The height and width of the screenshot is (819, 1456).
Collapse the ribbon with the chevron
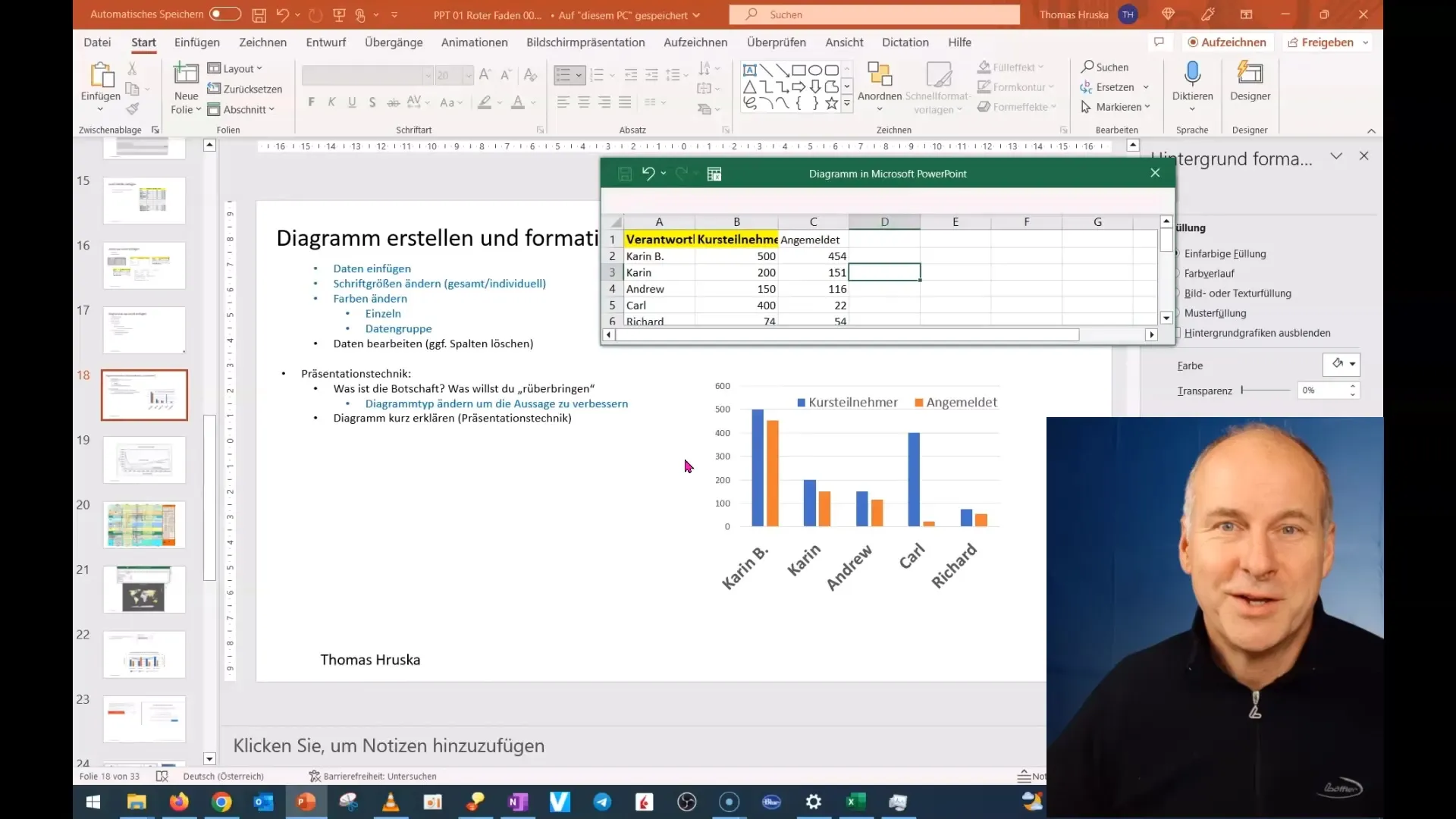(x=1371, y=130)
